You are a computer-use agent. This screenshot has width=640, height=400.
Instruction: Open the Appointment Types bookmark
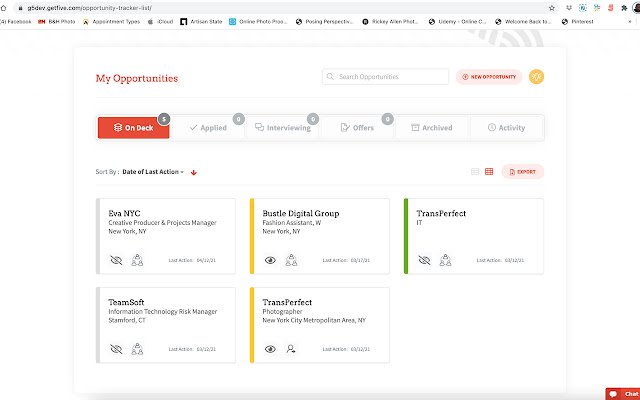pyautogui.click(x=111, y=22)
